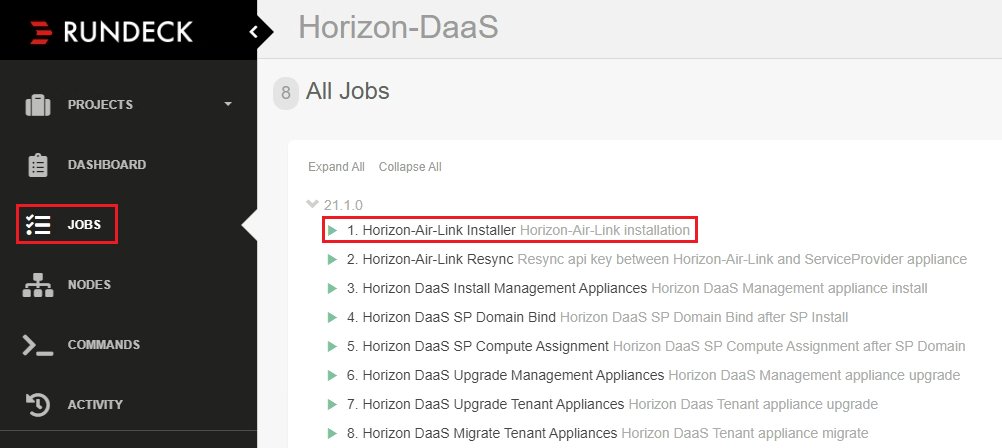
Task: Click Collapse All link
Action: (410, 167)
